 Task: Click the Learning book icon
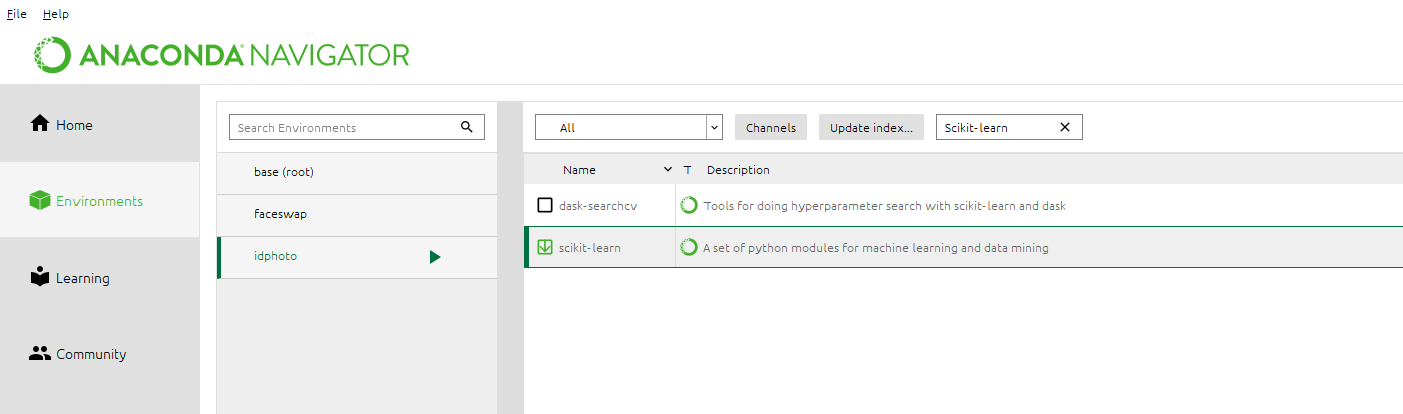(x=40, y=277)
